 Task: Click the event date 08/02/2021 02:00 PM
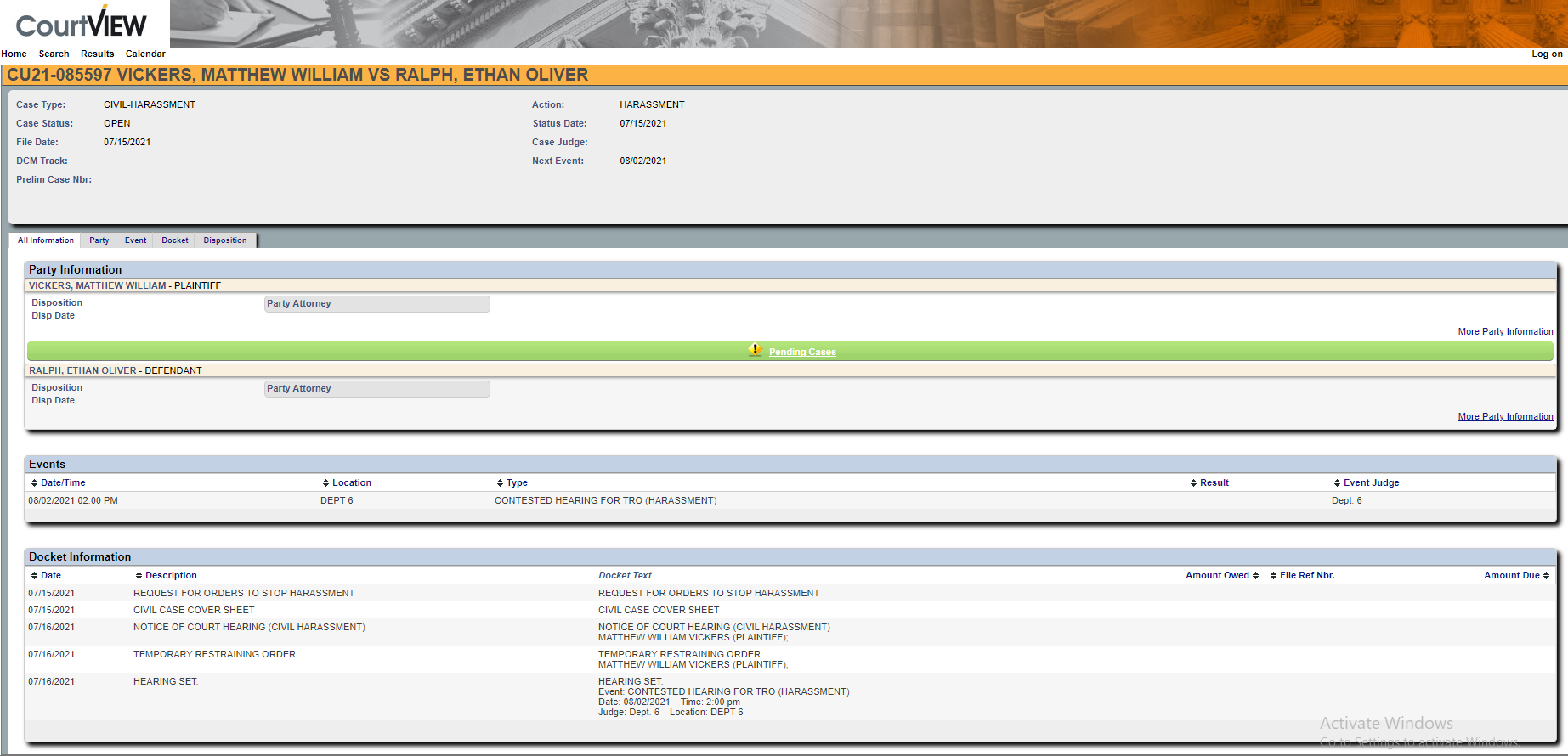[73, 501]
